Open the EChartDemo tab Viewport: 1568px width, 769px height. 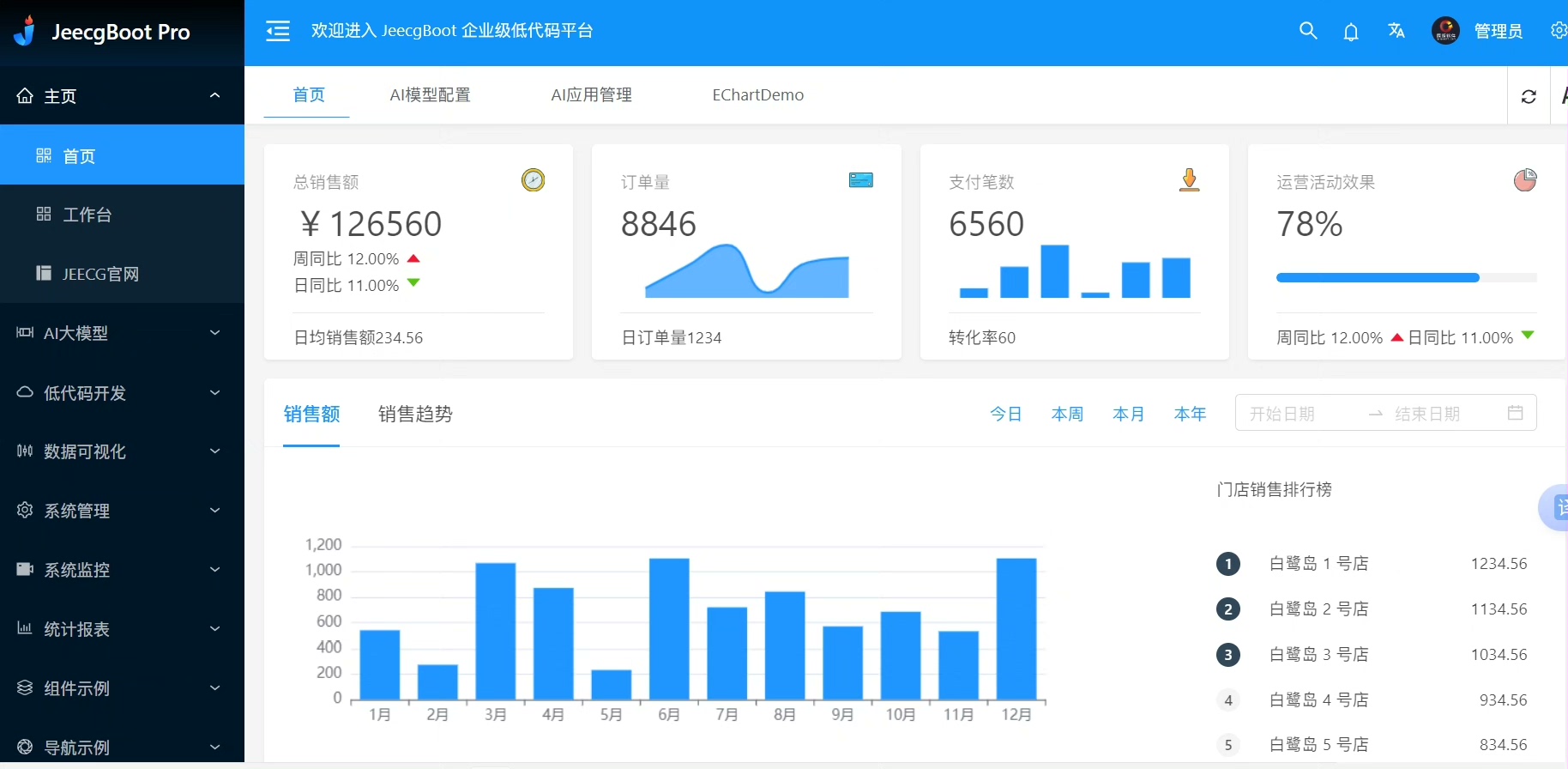point(757,95)
